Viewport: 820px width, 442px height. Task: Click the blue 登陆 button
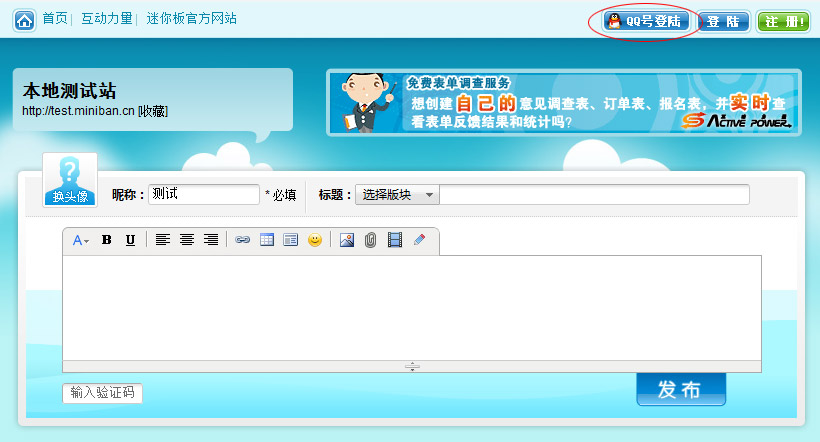723,22
